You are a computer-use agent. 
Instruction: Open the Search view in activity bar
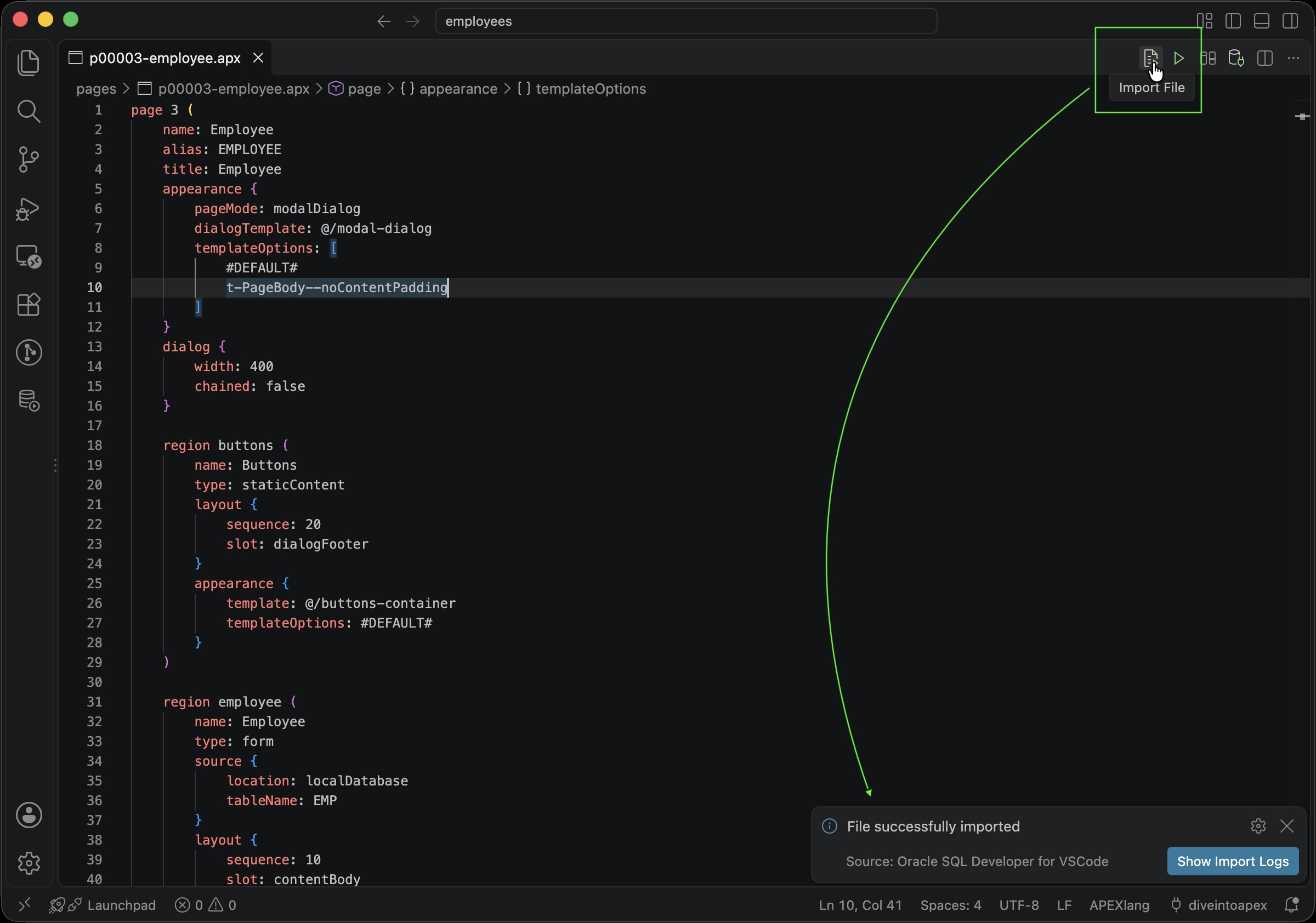point(29,111)
